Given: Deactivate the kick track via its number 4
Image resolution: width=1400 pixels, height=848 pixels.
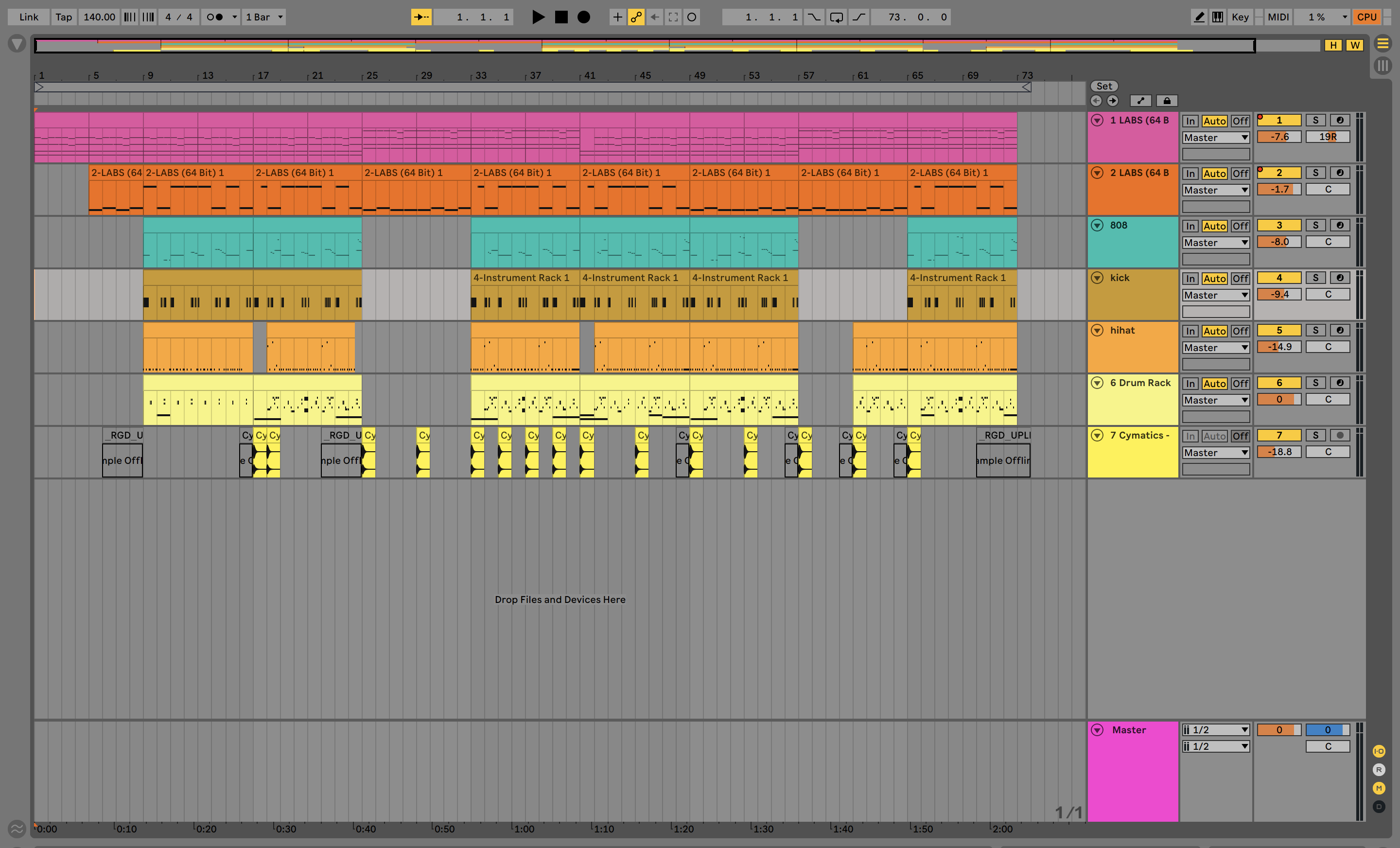Looking at the screenshot, I should (x=1278, y=277).
